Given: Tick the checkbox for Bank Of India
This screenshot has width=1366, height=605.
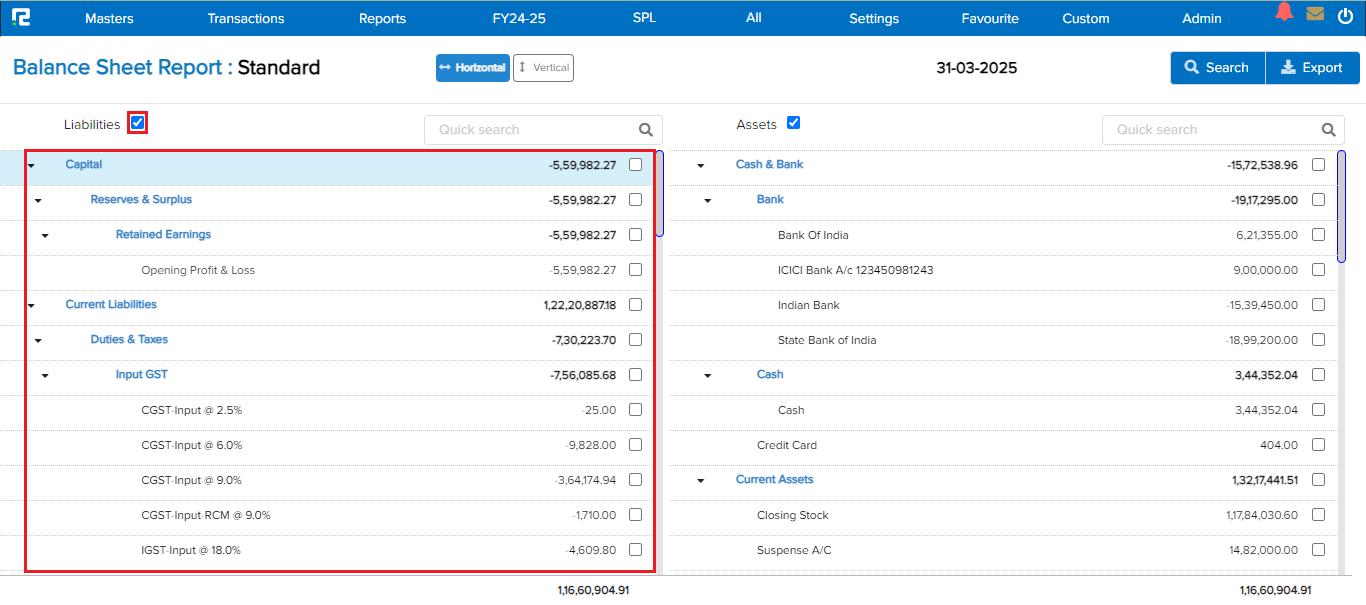Looking at the screenshot, I should (x=1318, y=235).
